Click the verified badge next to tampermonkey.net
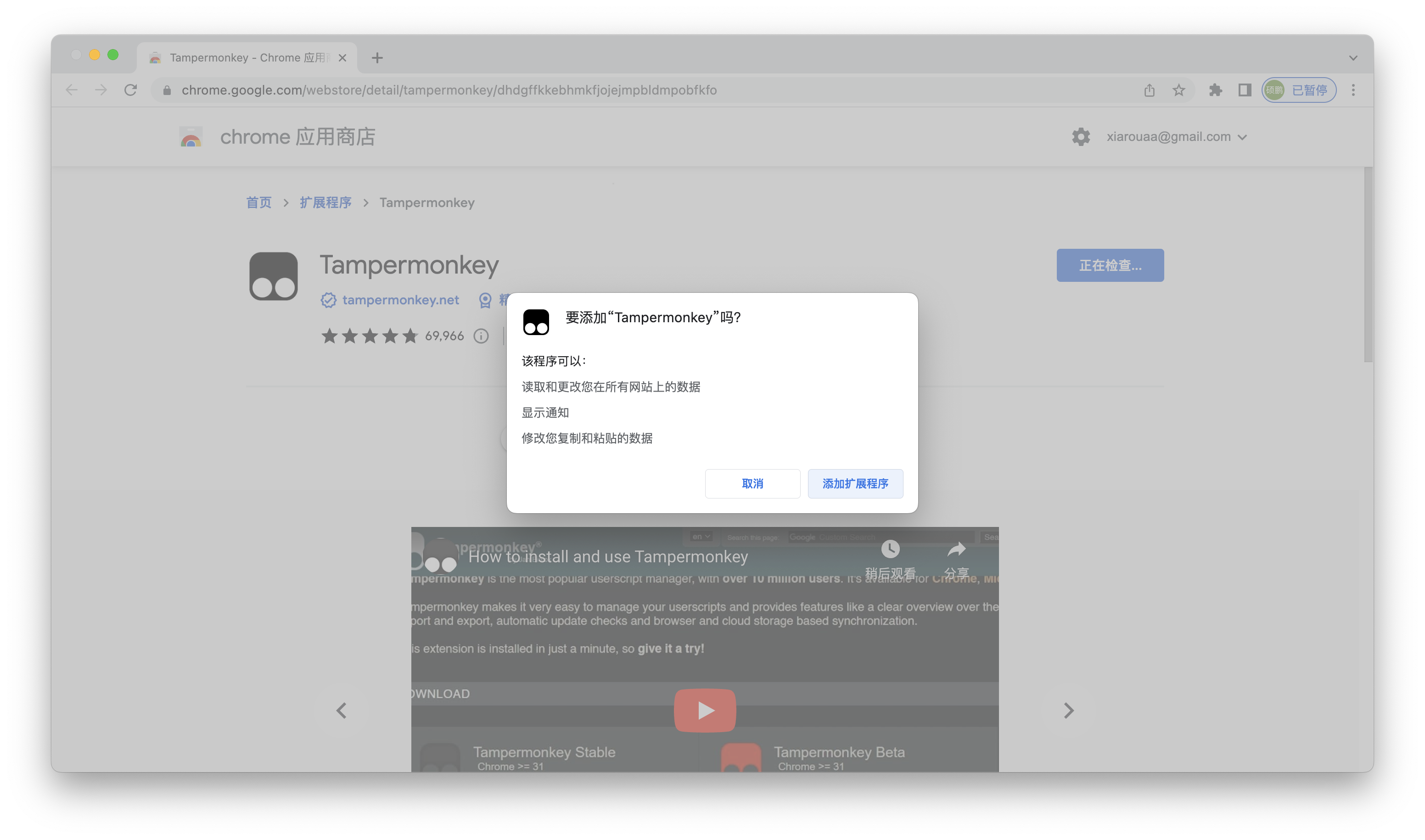Viewport: 1425px width, 840px height. [328, 300]
